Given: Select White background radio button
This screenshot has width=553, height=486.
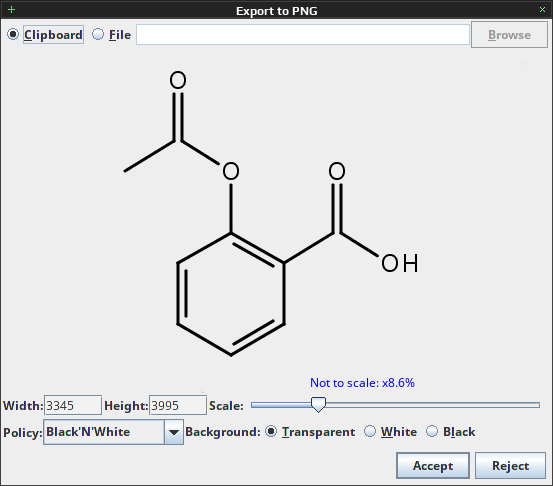Looking at the screenshot, I should coord(370,431).
